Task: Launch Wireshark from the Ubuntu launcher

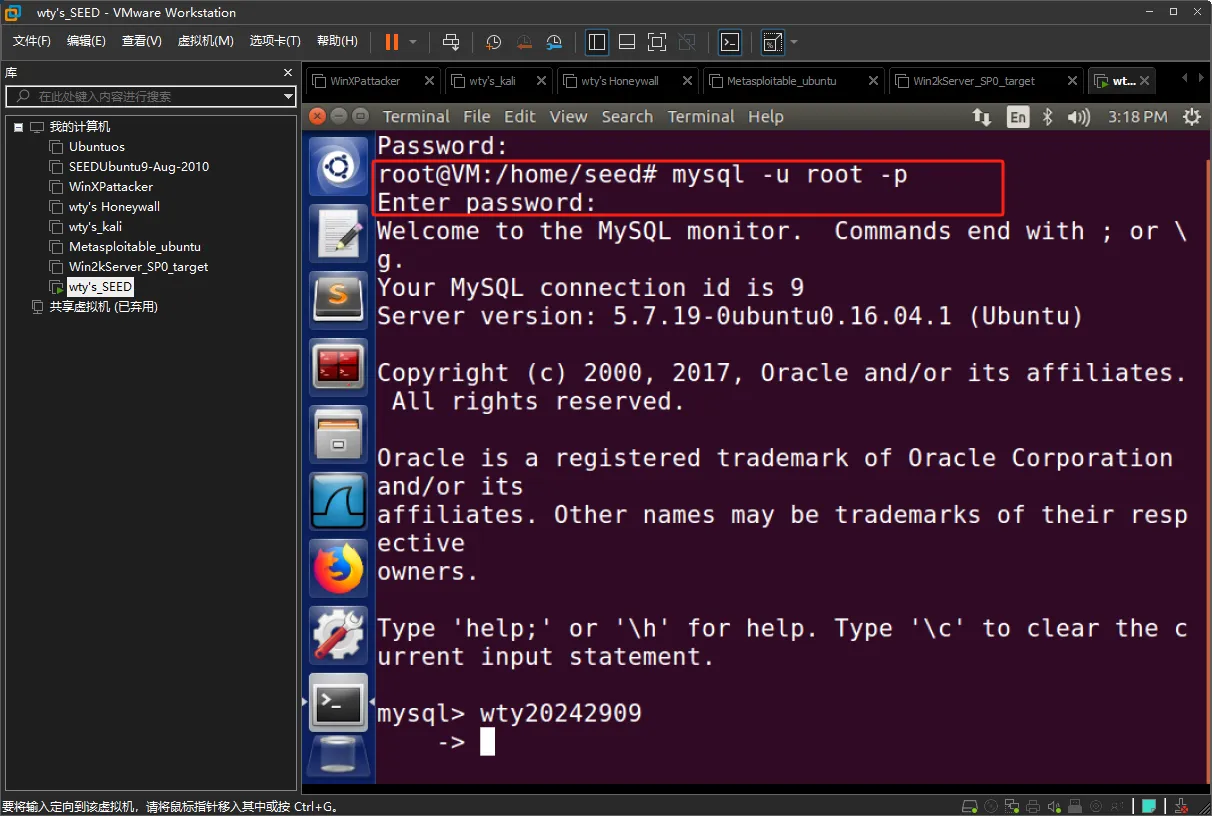Action: pyautogui.click(x=339, y=501)
